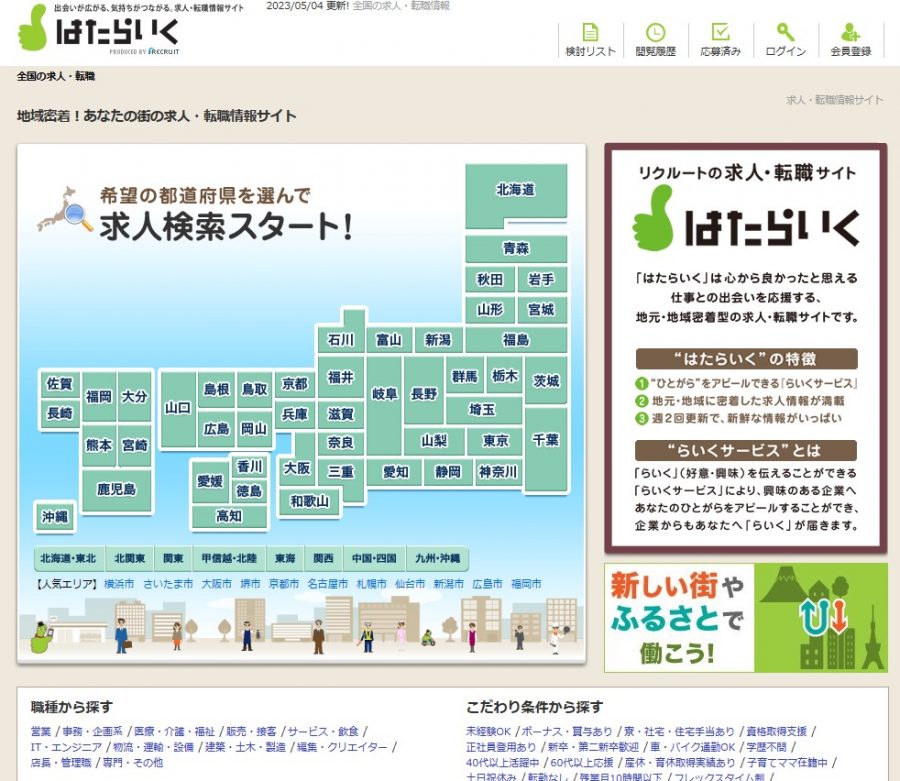Open 福岡市 popular area link
900x781 pixels.
(x=526, y=584)
